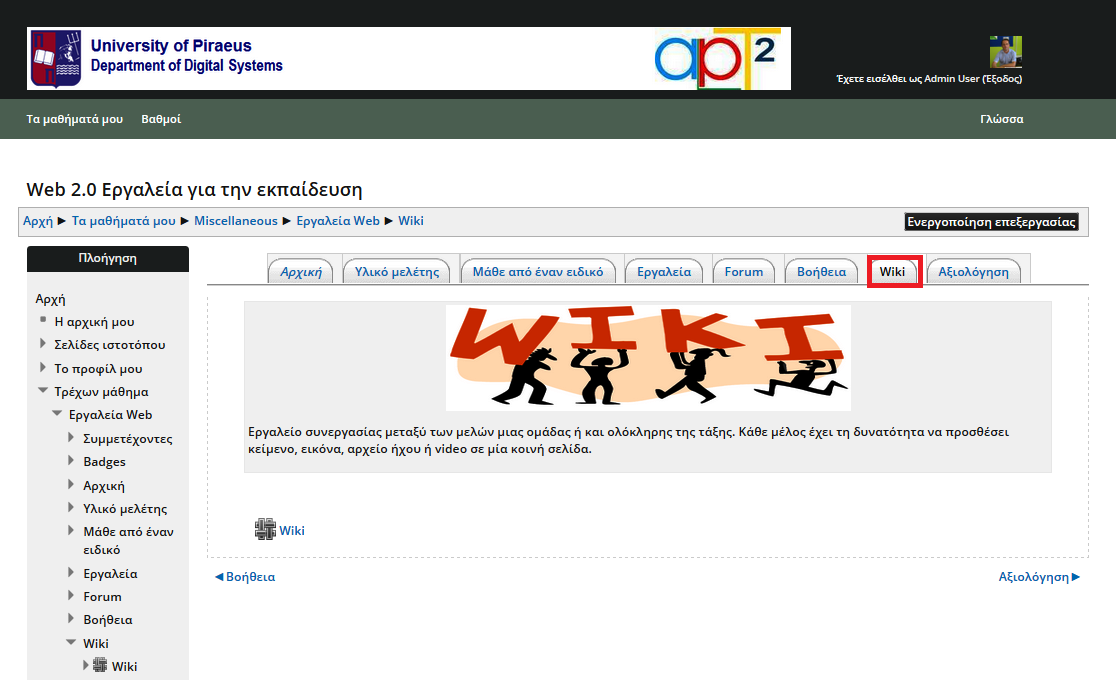
Task: Select the Wiki tab
Action: coord(893,271)
